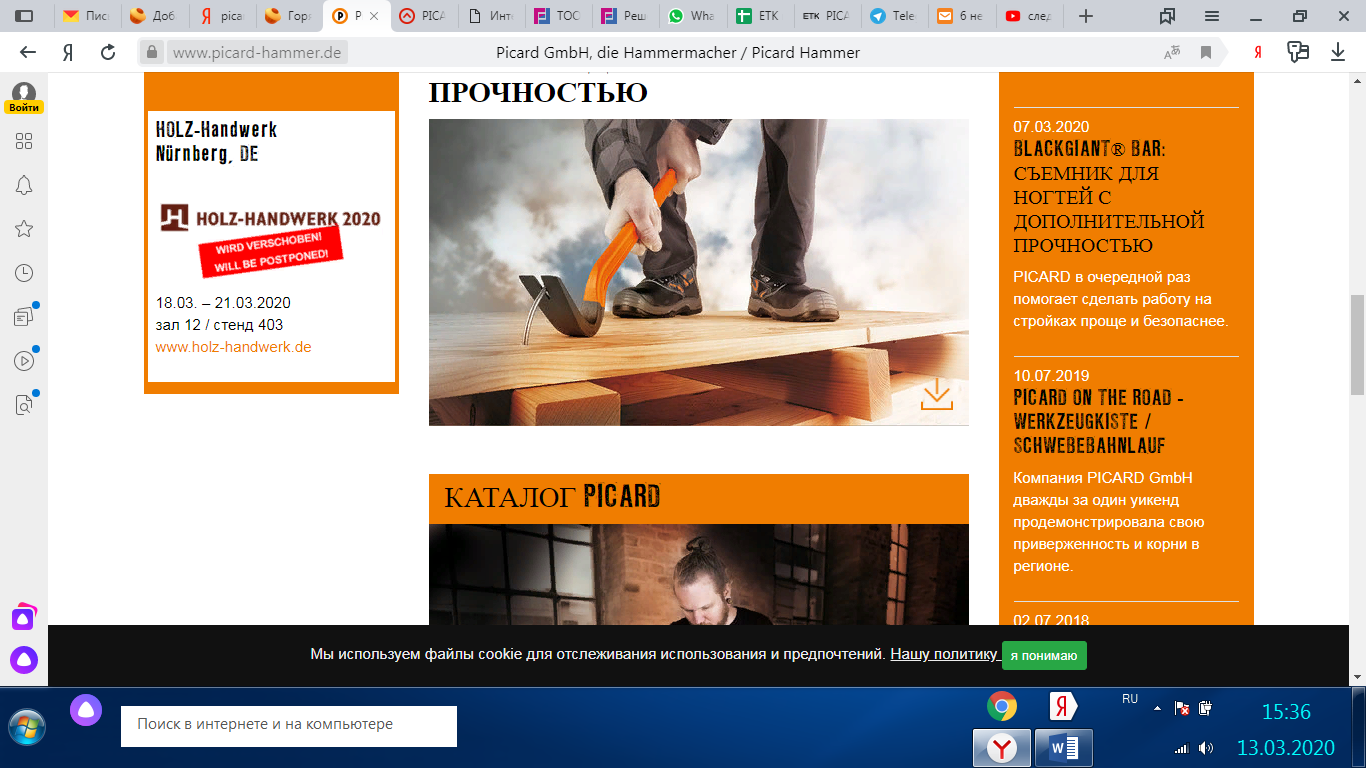Image resolution: width=1366 pixels, height=768 pixels.
Task: Switch the RU language indicator
Action: 1130,699
